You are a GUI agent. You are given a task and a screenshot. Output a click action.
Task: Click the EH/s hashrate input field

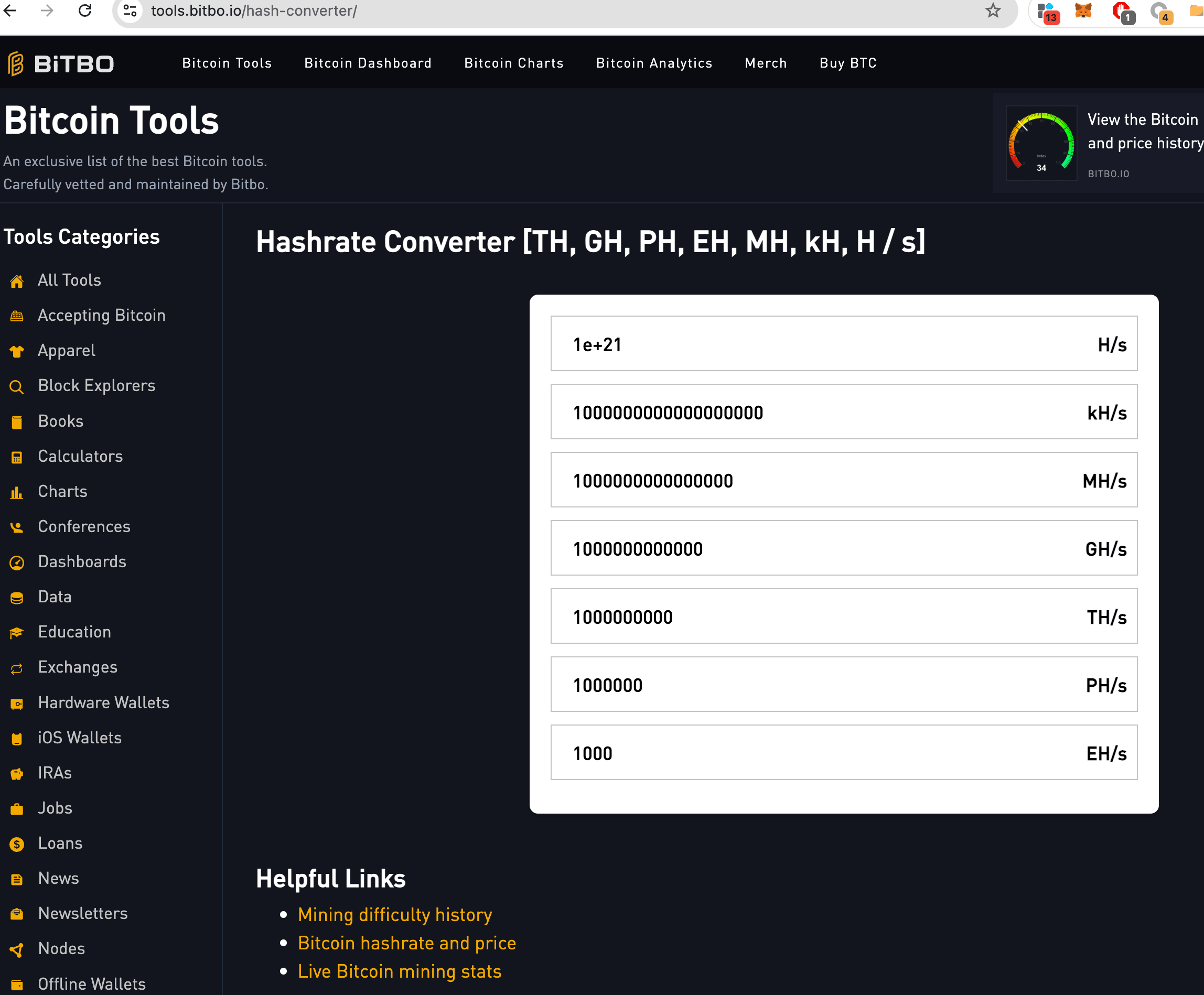843,753
